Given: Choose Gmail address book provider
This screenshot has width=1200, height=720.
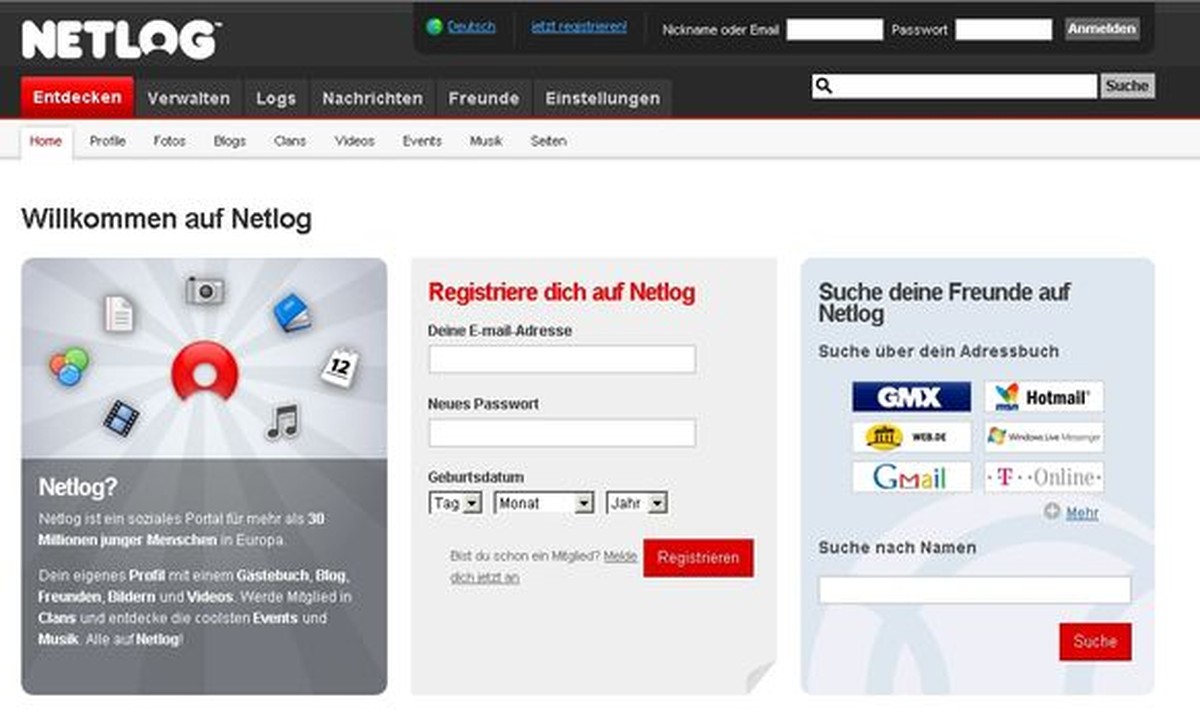Looking at the screenshot, I should click(x=911, y=477).
